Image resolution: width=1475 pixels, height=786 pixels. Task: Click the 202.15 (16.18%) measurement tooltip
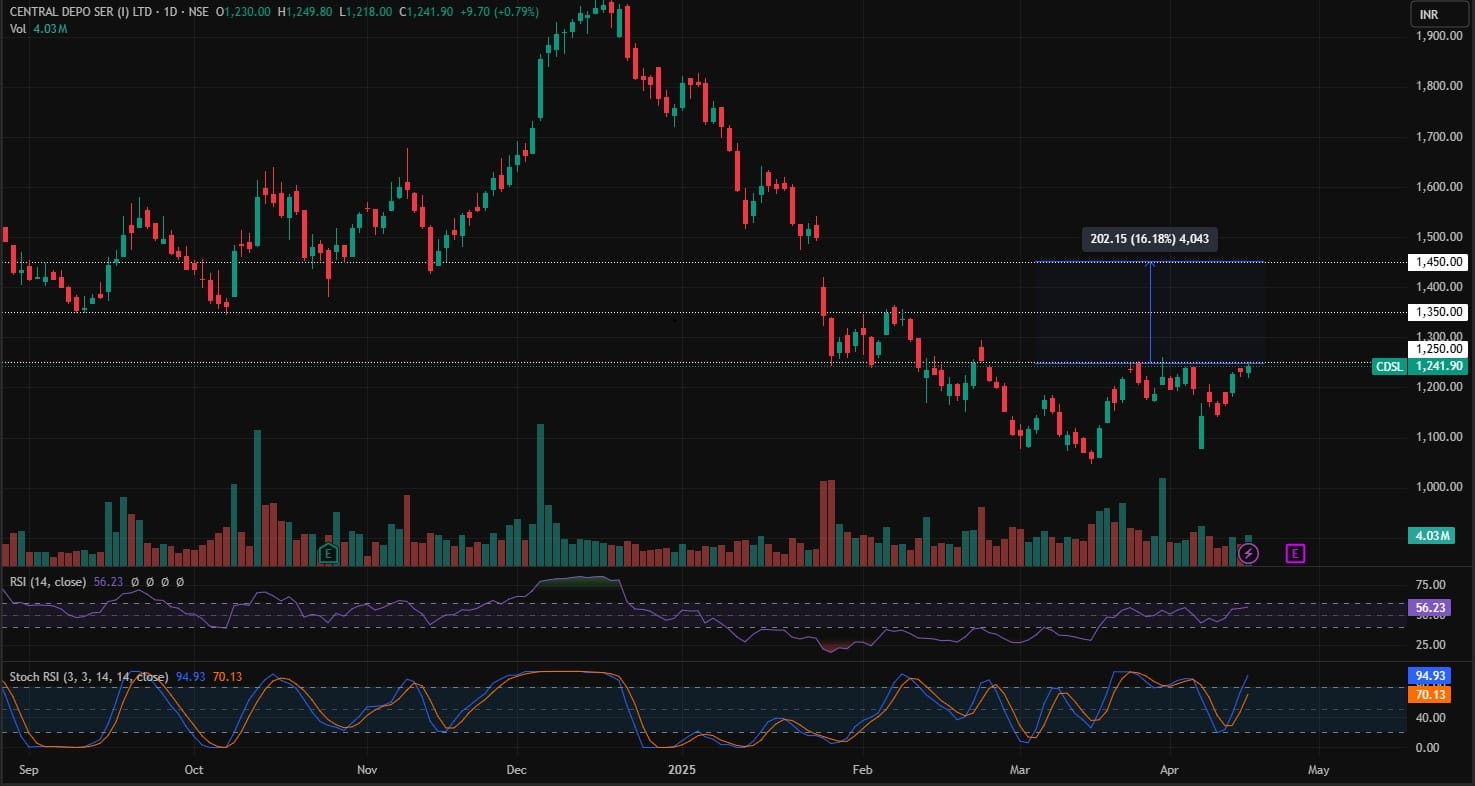[1150, 240]
